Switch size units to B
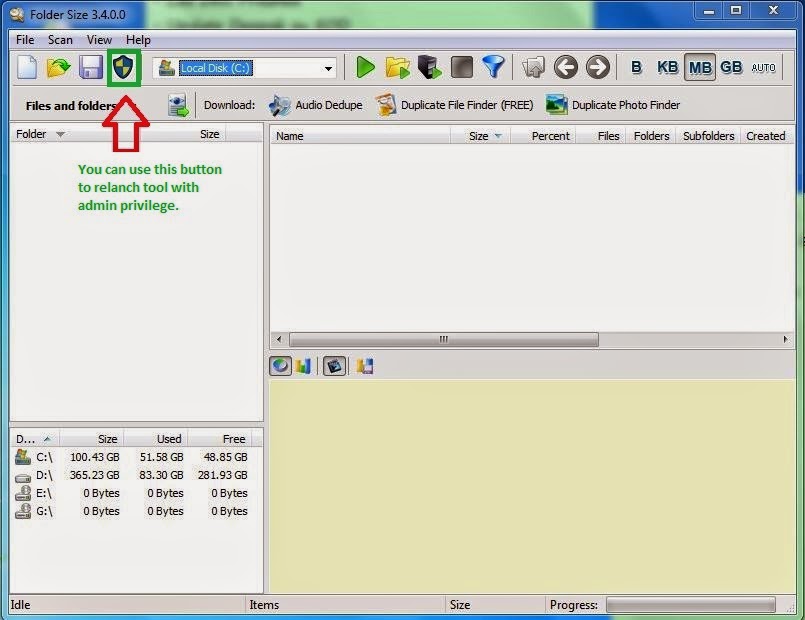 click(x=636, y=67)
